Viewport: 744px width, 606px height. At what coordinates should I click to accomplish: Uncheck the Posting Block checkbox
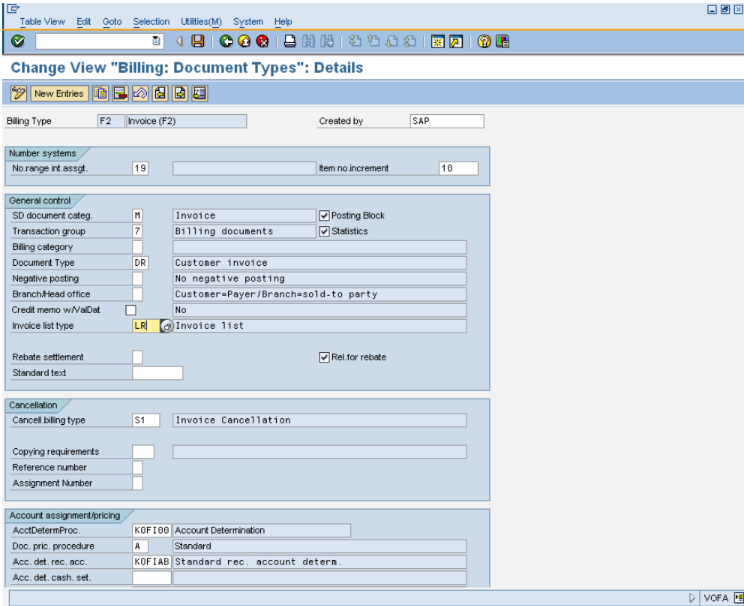(x=324, y=216)
